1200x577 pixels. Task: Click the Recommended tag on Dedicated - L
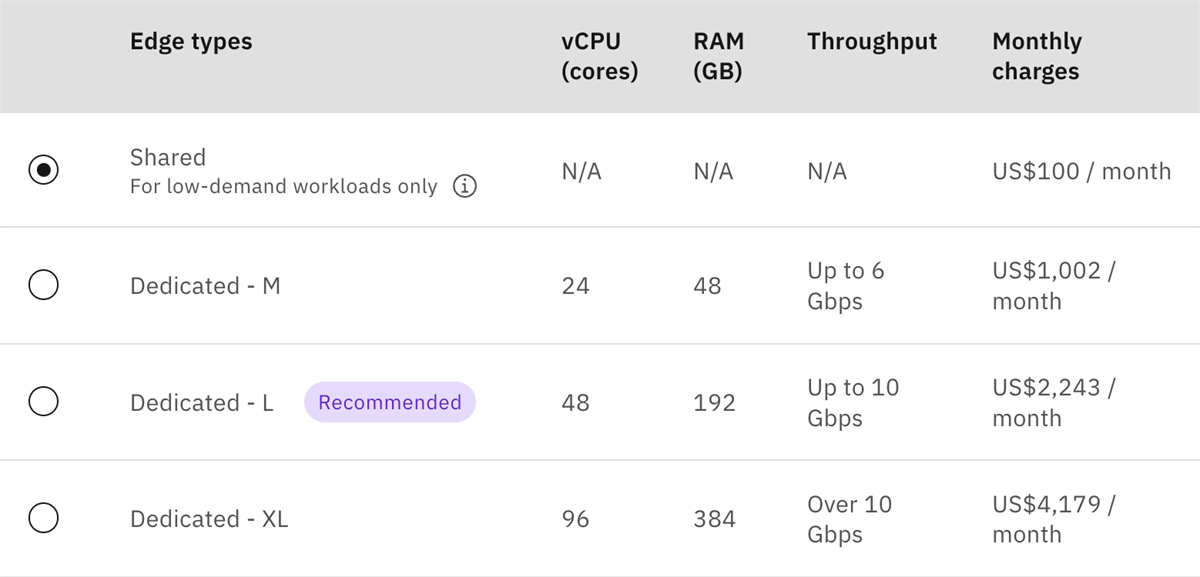tap(390, 402)
